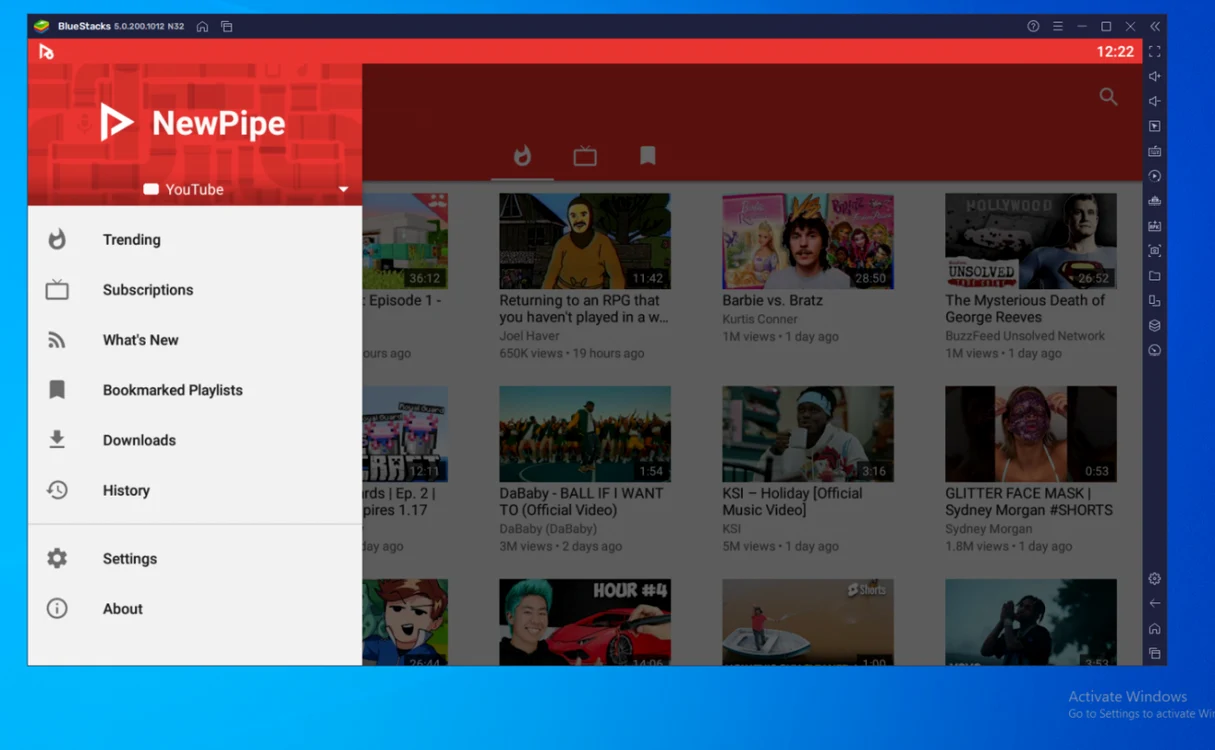Click the flame icon beside Trending
This screenshot has width=1215, height=750.
pyautogui.click(x=57, y=239)
